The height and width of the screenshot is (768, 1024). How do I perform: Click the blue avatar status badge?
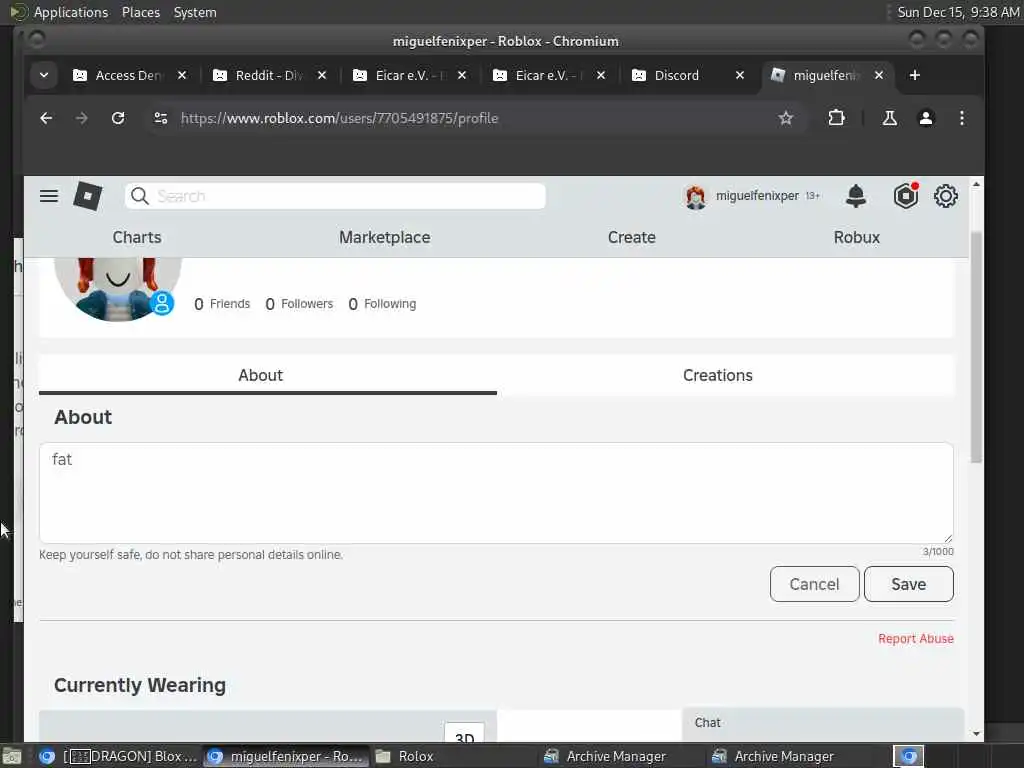pos(162,304)
